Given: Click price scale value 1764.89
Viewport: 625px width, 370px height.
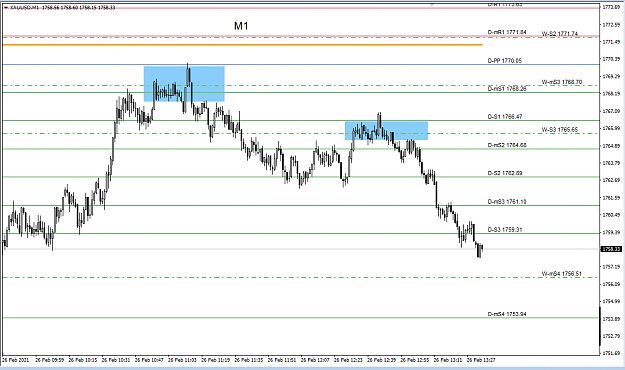Looking at the screenshot, I should (611, 146).
